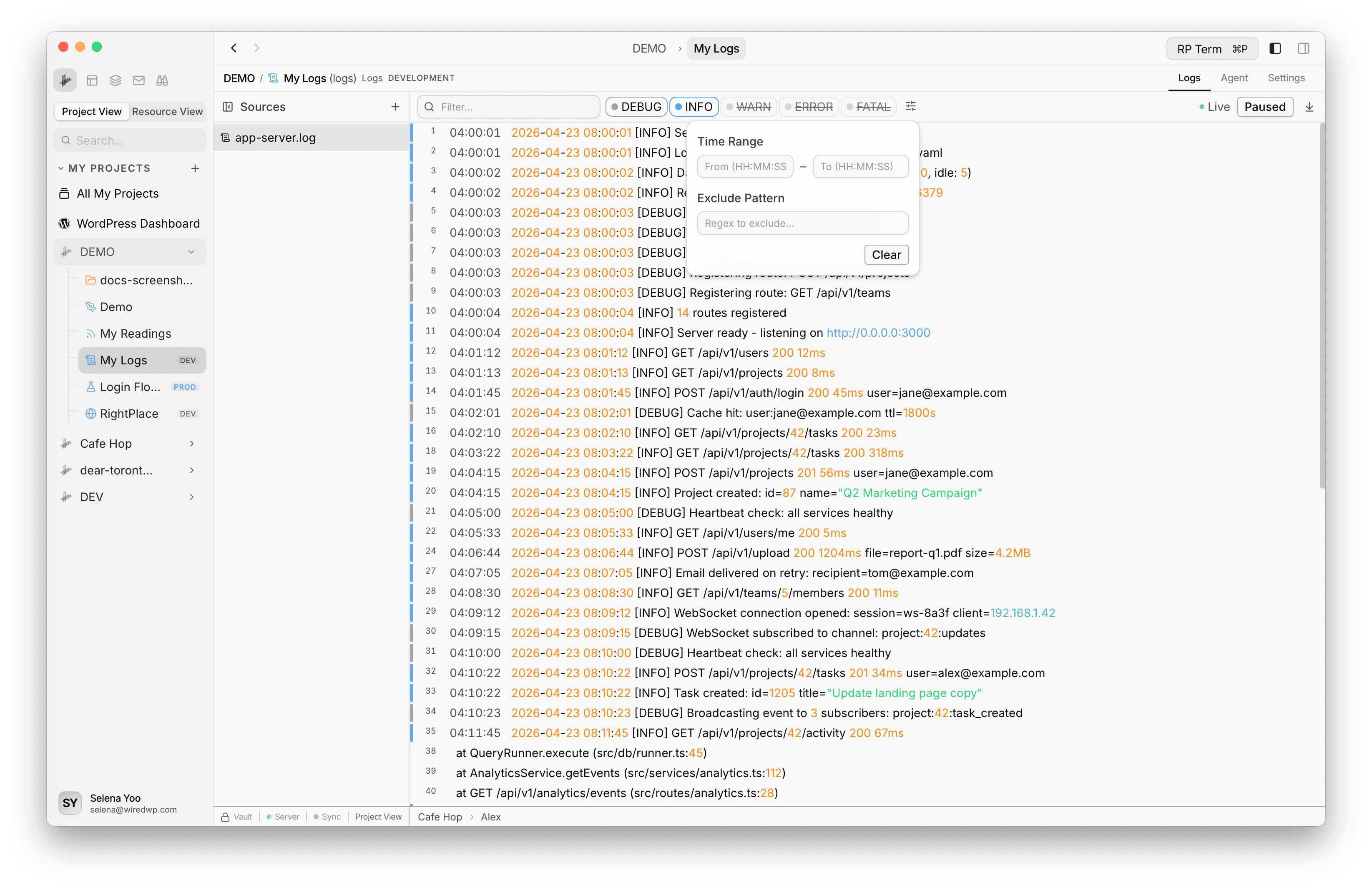
Task: Expand the dear-toront... project
Action: pyautogui.click(x=191, y=470)
